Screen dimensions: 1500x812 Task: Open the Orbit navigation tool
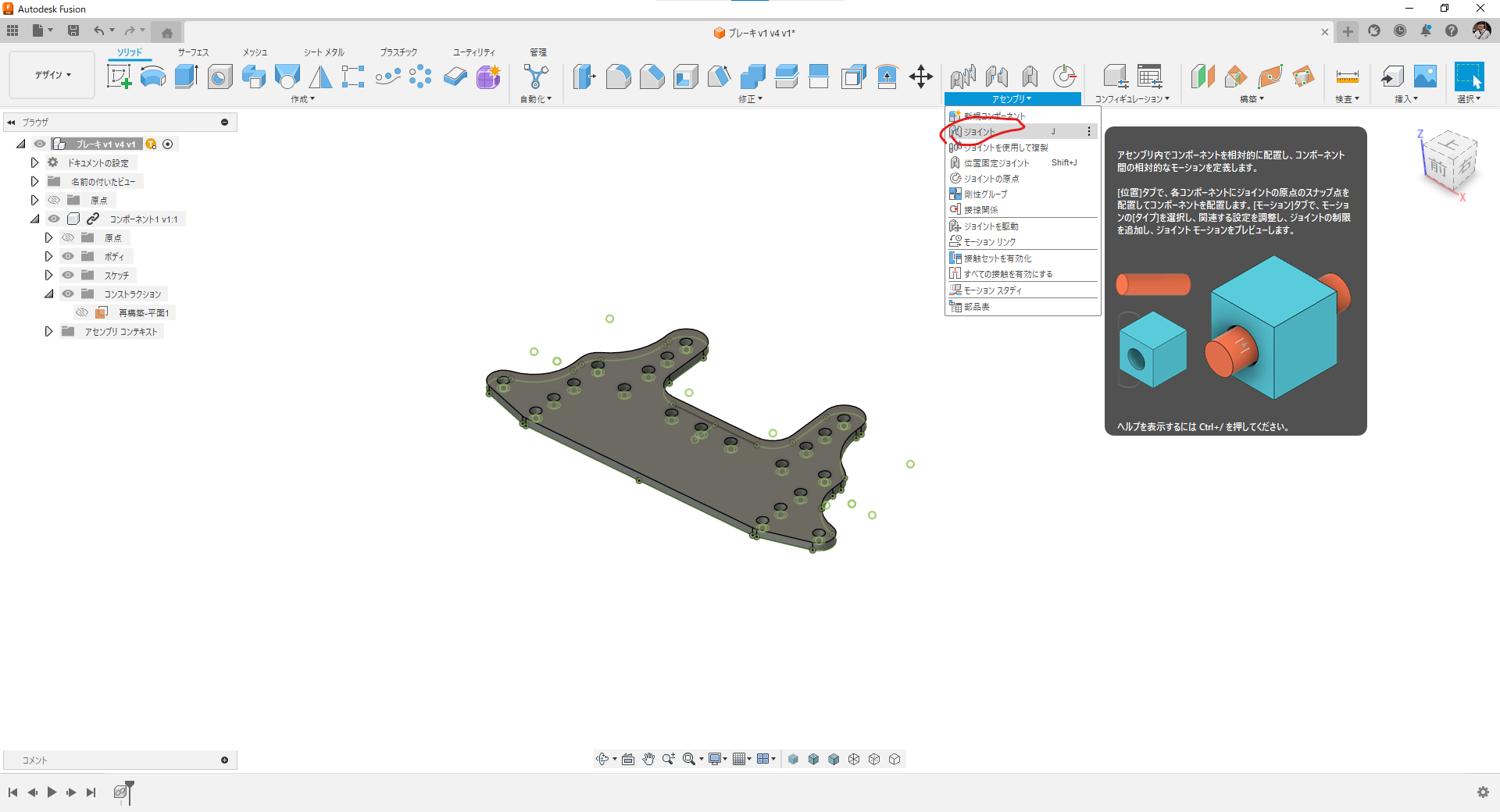(x=602, y=759)
